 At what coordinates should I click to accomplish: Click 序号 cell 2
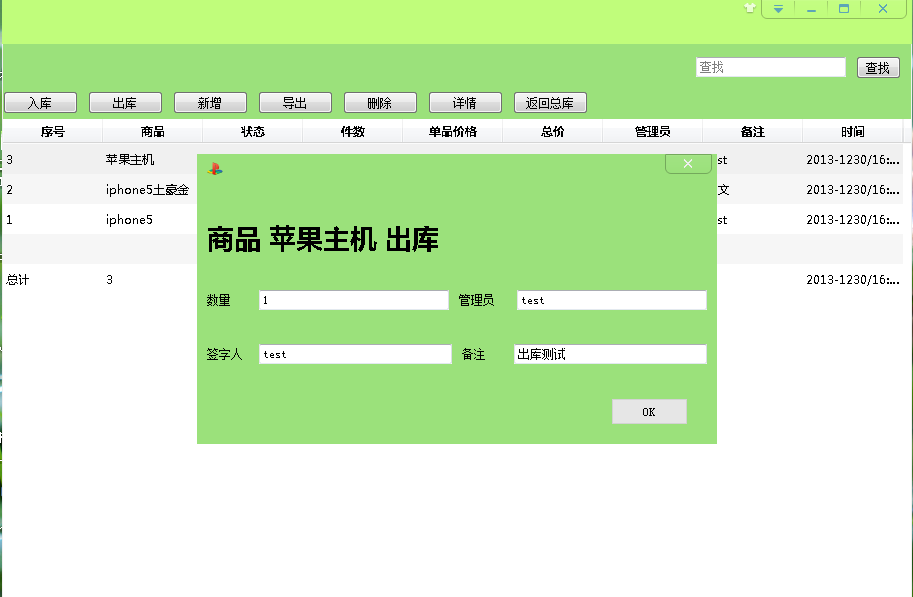9,190
